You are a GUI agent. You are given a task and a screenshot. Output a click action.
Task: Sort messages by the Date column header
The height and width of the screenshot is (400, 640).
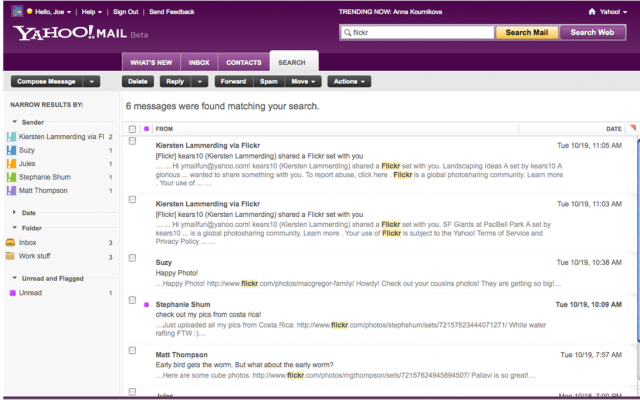click(613, 129)
